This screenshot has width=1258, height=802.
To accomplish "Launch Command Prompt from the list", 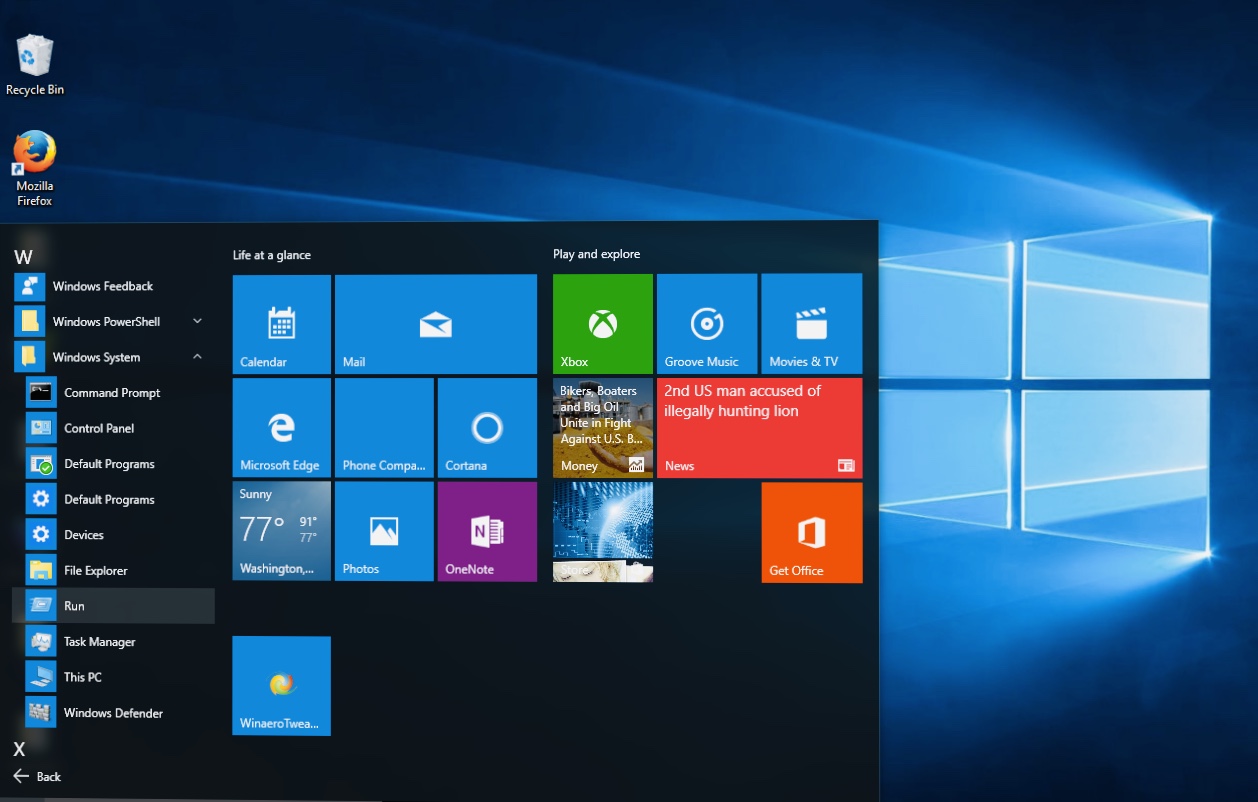I will (113, 393).
